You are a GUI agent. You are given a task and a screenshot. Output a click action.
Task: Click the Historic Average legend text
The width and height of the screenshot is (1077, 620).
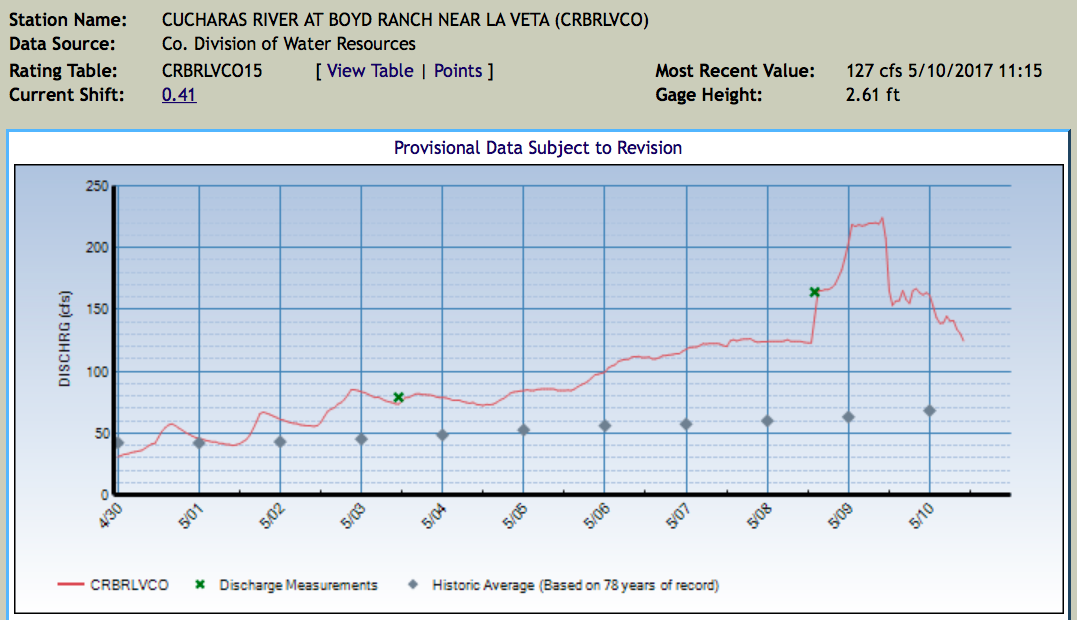(x=575, y=585)
